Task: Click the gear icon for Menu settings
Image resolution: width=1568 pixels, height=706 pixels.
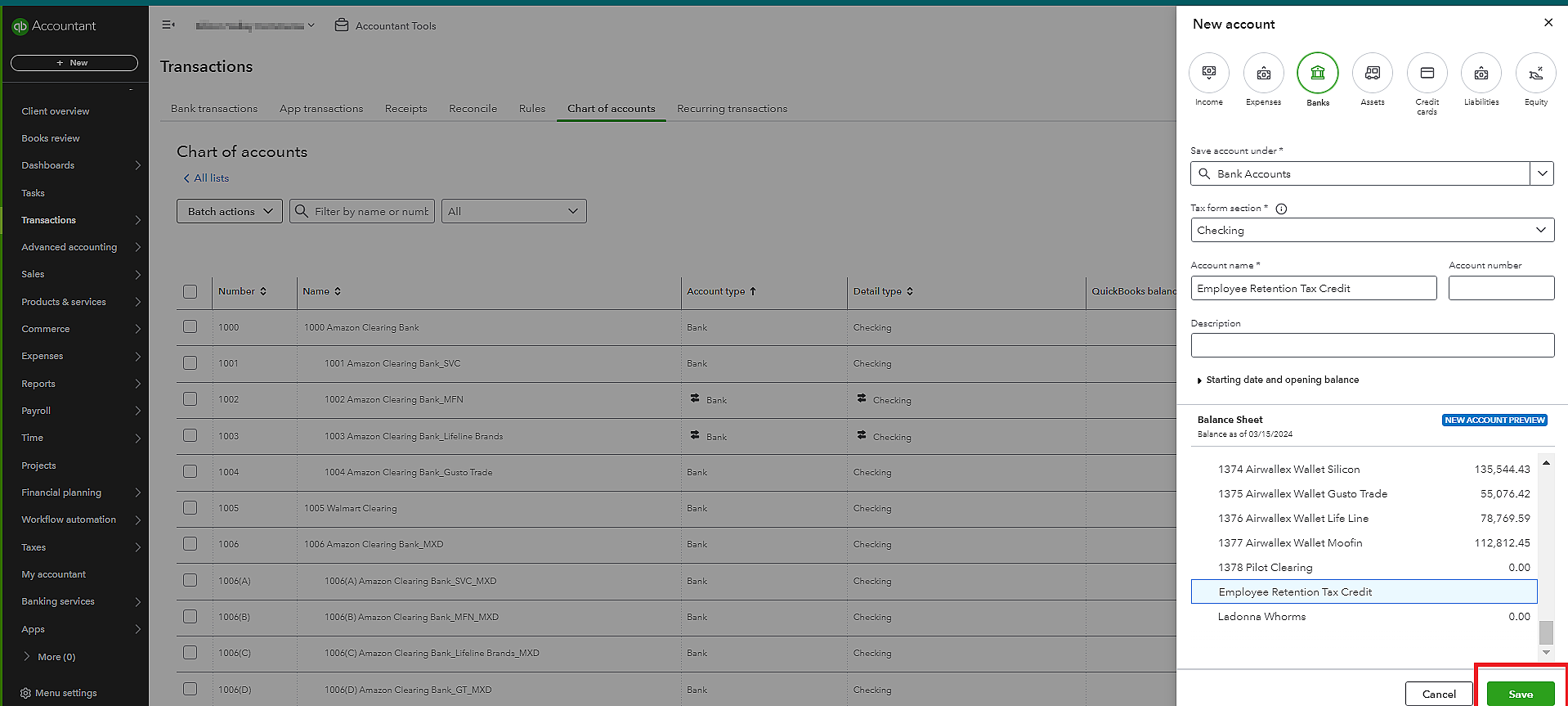Action: 25,693
